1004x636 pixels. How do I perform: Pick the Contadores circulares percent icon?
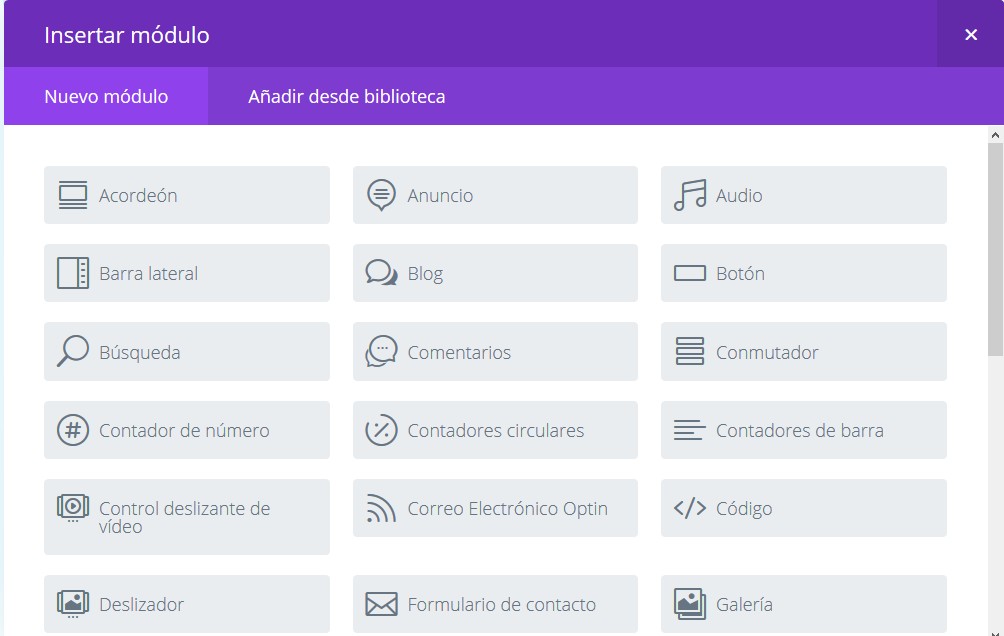click(381, 430)
